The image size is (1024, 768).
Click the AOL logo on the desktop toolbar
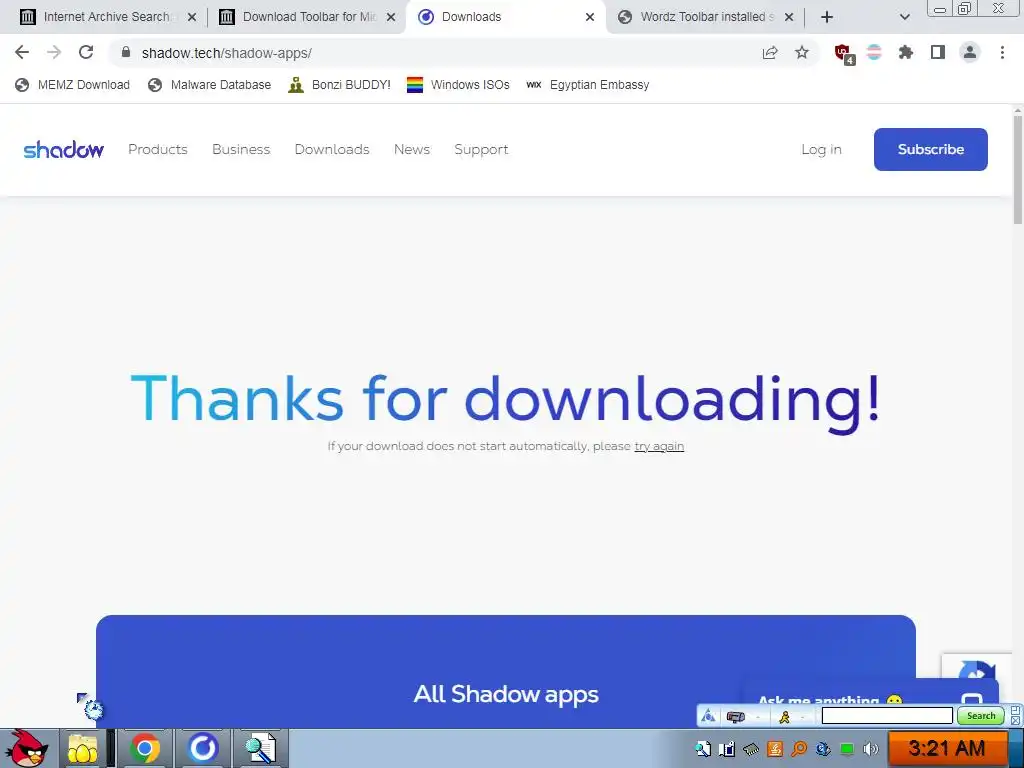point(708,716)
